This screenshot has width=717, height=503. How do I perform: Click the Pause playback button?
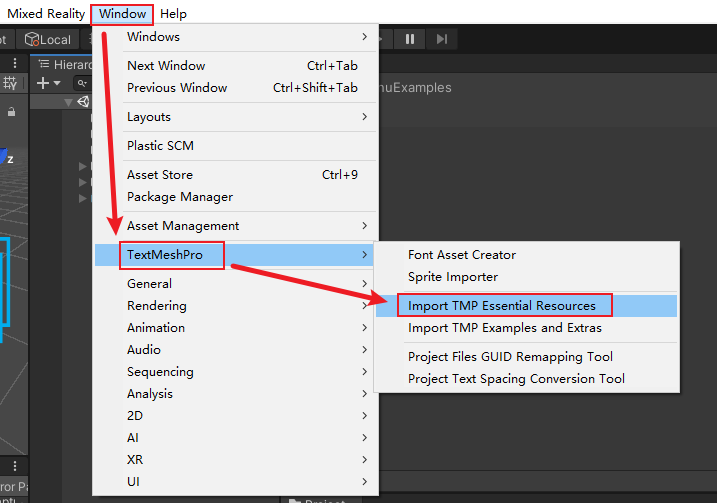coord(410,39)
